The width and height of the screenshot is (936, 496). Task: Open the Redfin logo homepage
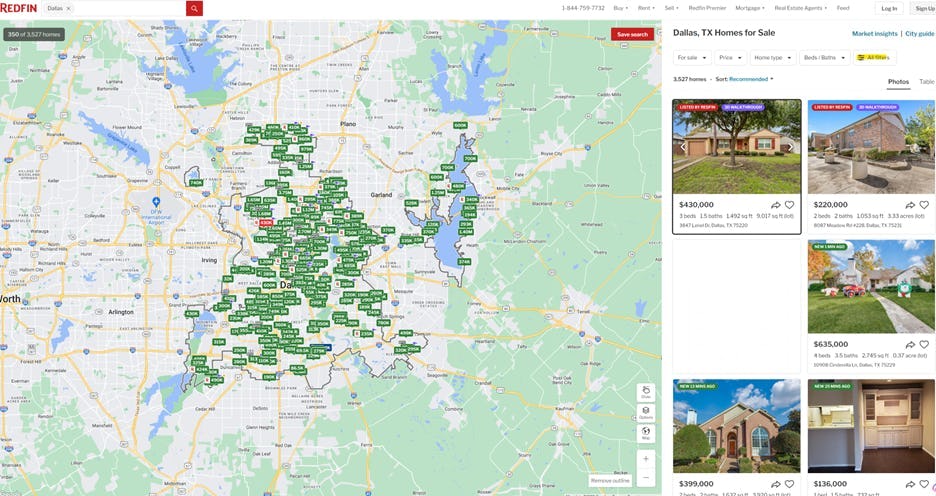pyautogui.click(x=19, y=8)
